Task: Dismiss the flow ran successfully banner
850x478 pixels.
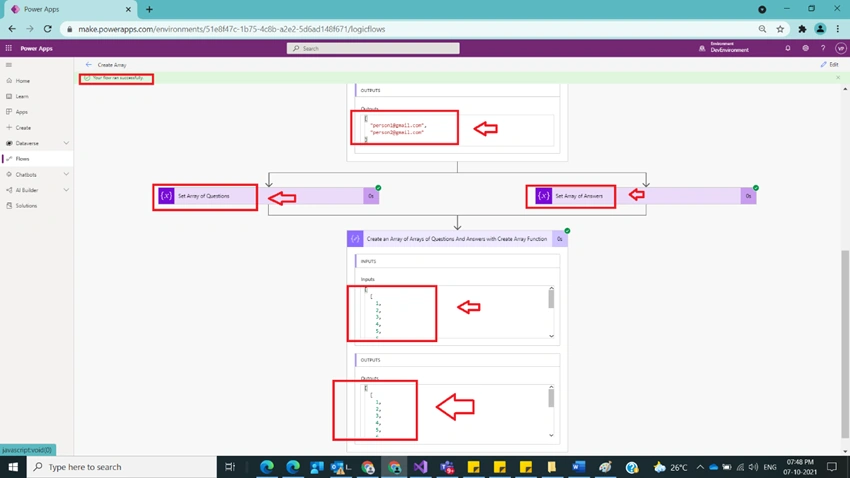Action: [x=838, y=78]
